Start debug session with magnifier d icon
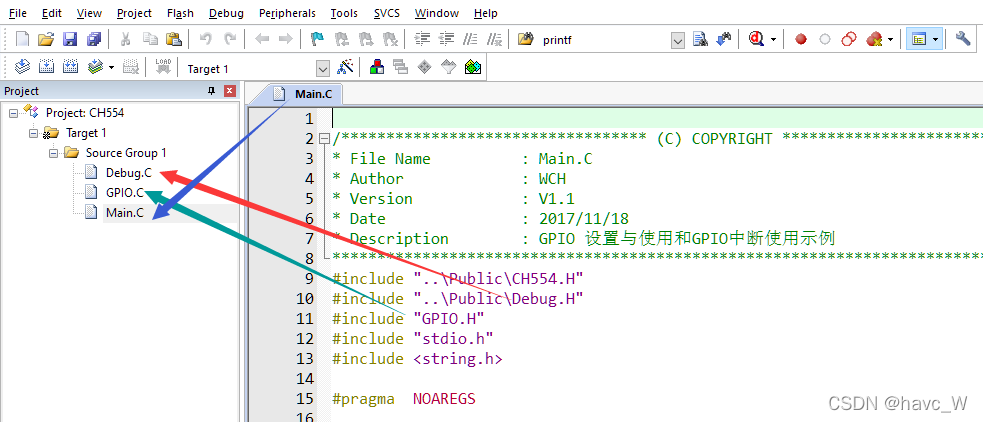Image resolution: width=983 pixels, height=422 pixels. pyautogui.click(x=757, y=40)
